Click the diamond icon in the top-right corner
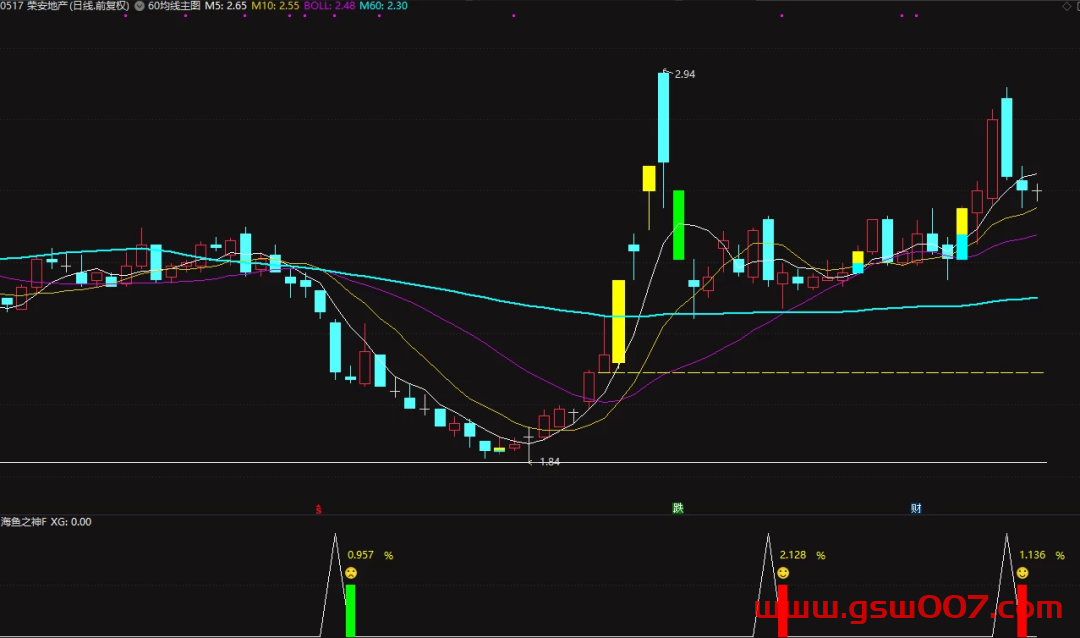This screenshot has height=638, width=1080. pyautogui.click(x=1067, y=6)
